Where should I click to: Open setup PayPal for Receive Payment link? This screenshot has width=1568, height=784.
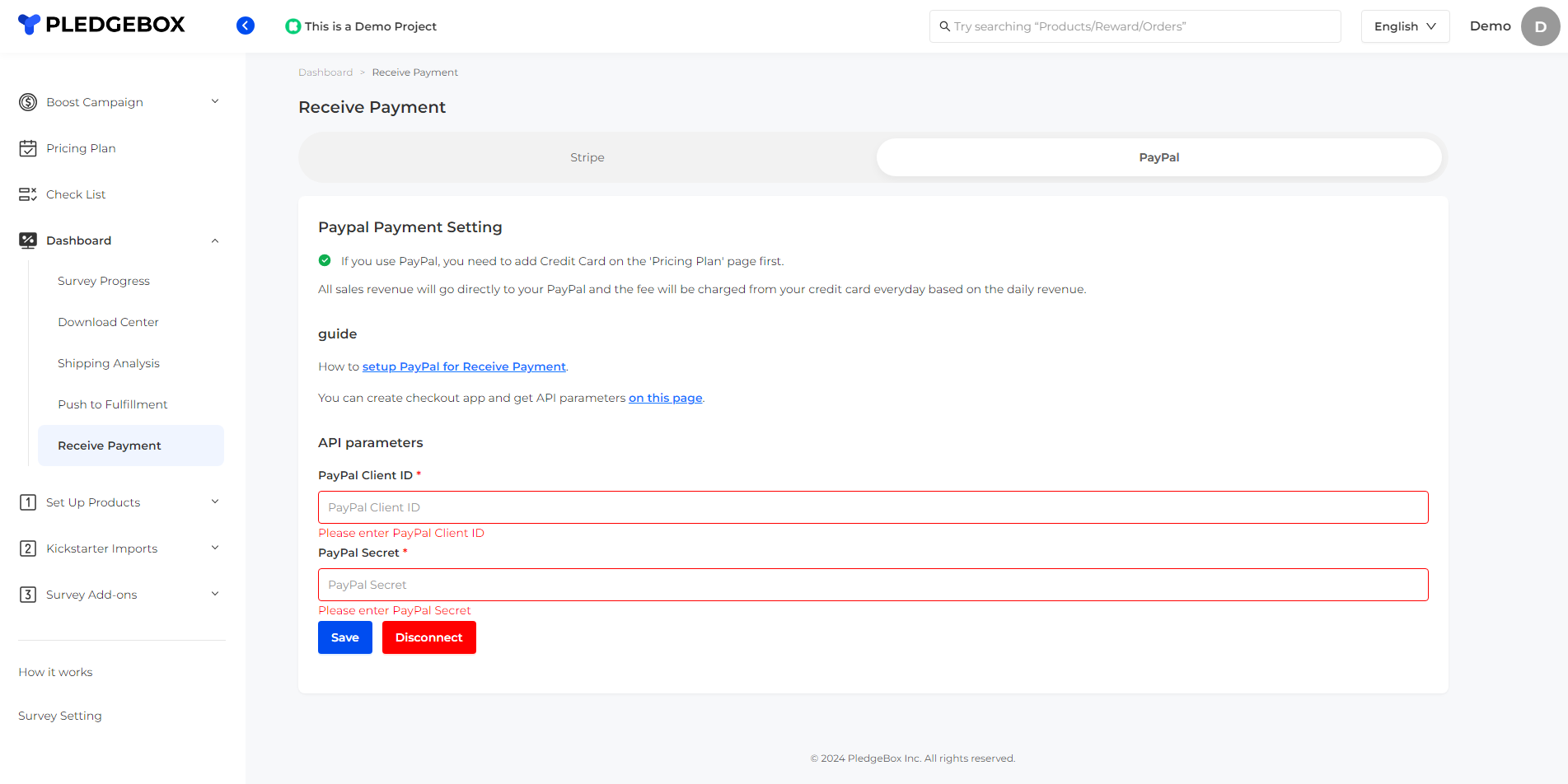(464, 366)
